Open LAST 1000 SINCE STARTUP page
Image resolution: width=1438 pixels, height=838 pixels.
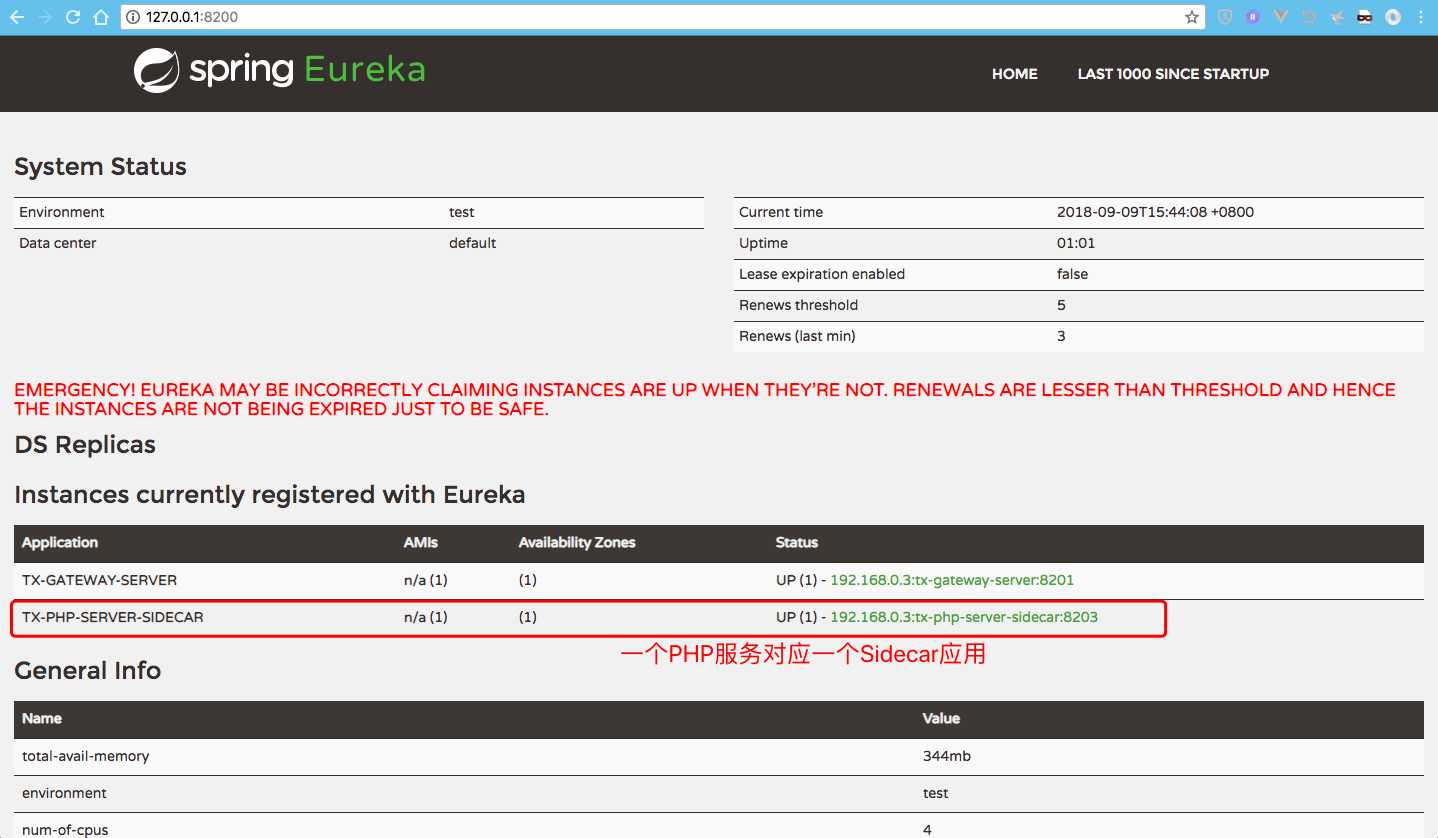[1173, 74]
